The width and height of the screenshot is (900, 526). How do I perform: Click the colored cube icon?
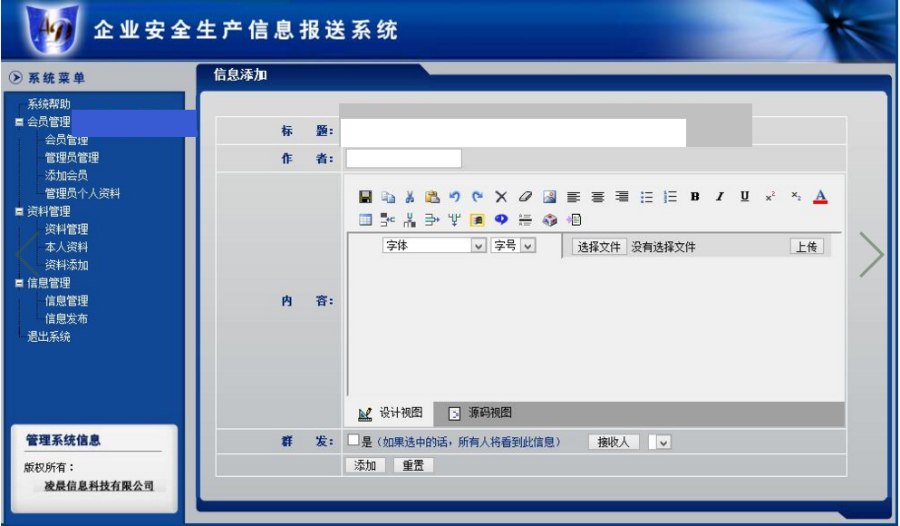pyautogui.click(x=550, y=220)
